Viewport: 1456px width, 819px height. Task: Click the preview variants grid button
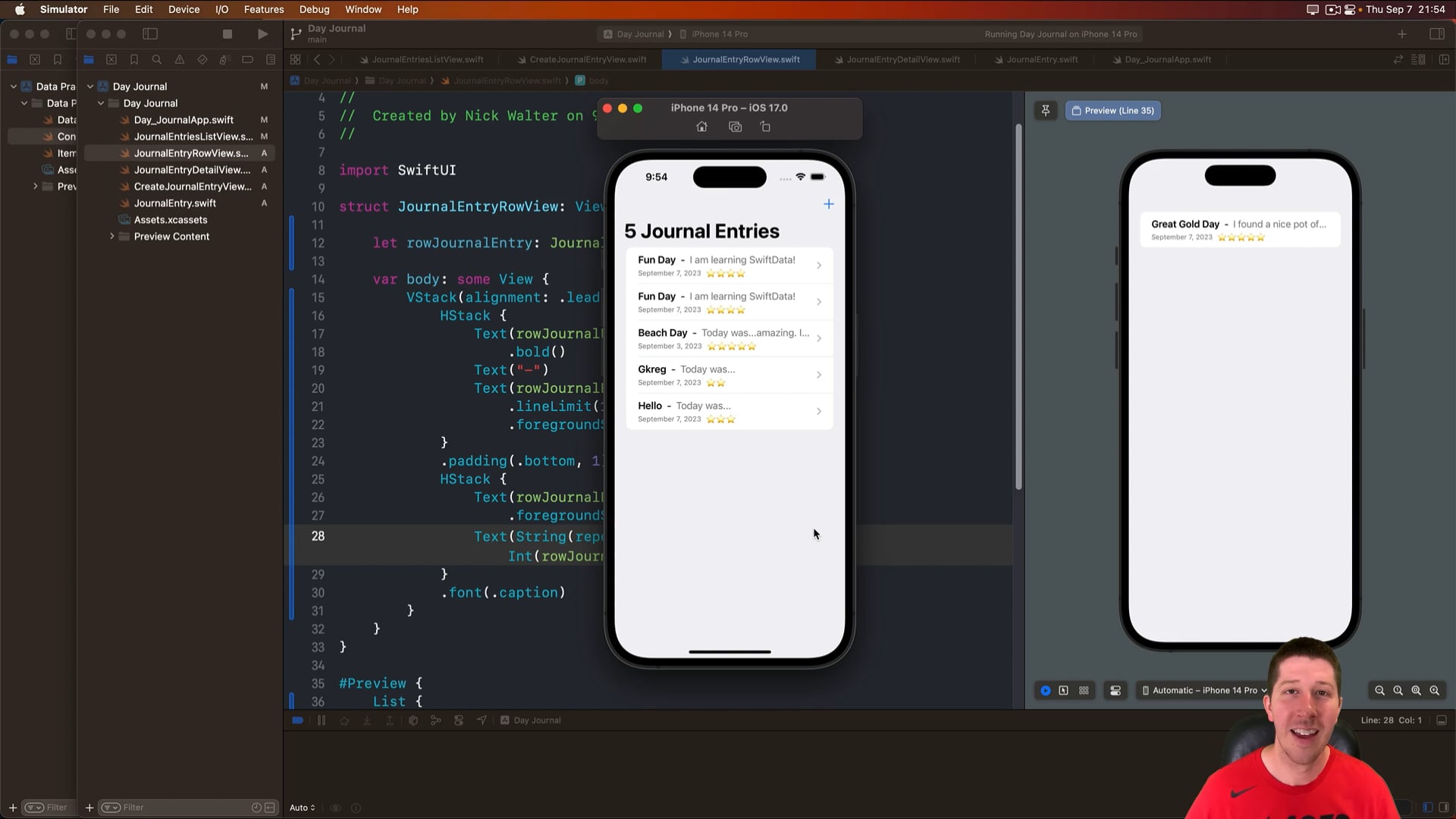pos(1084,691)
